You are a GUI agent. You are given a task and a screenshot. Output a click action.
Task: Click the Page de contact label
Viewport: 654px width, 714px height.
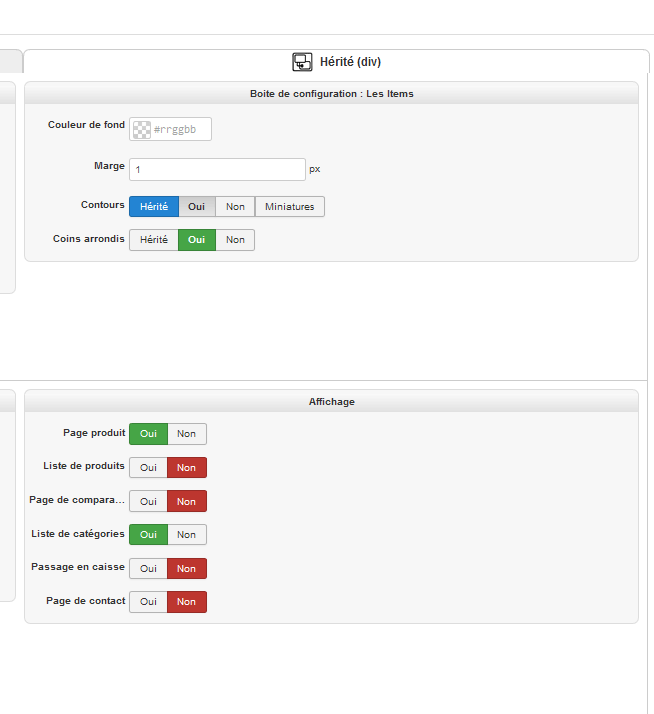pos(86,601)
